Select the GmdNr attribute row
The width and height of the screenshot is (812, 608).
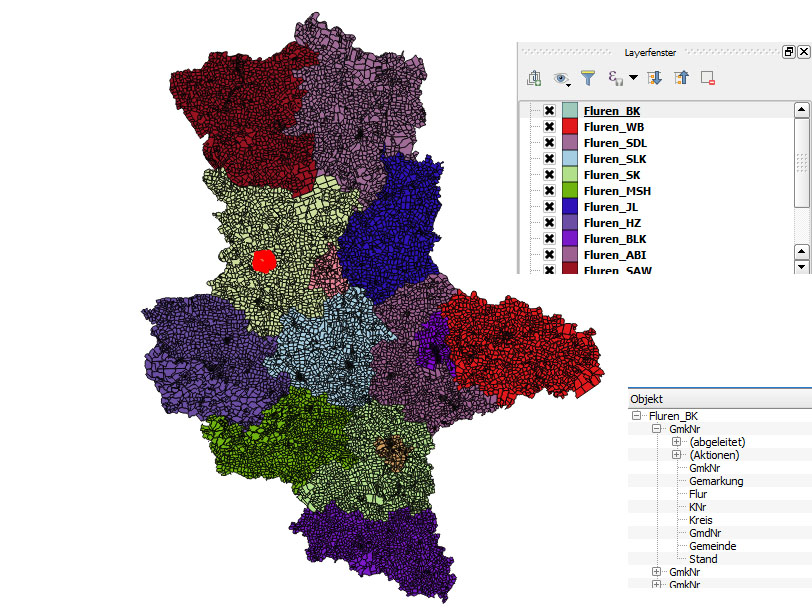[705, 532]
